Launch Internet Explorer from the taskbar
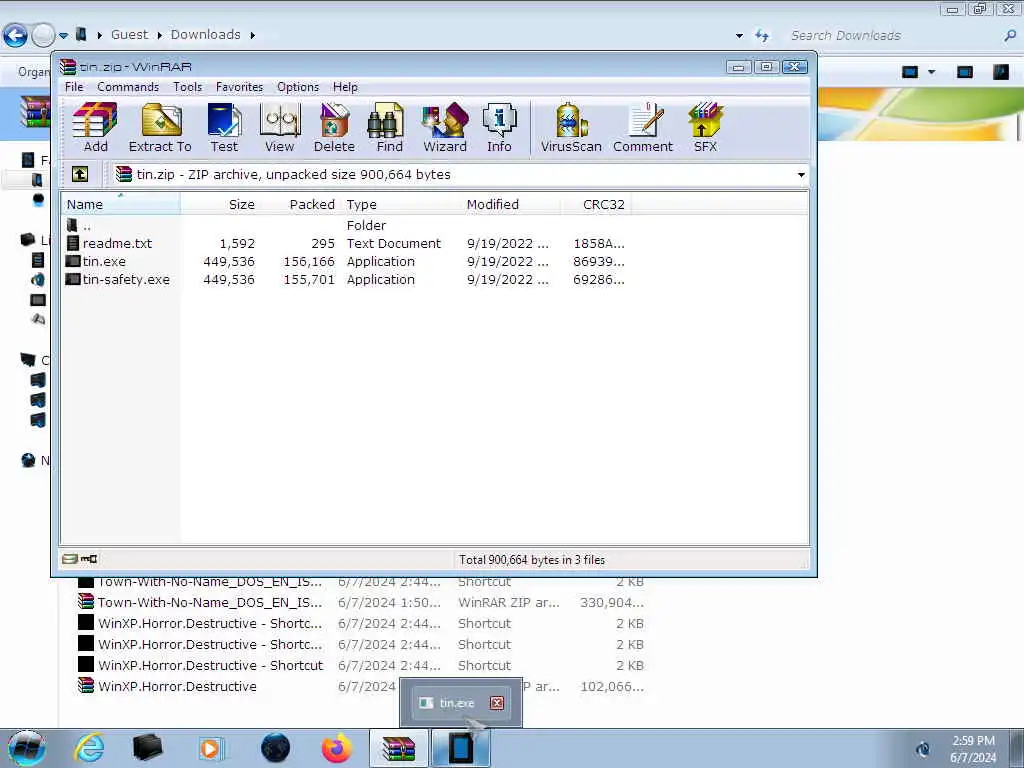1024x768 pixels. 89,748
